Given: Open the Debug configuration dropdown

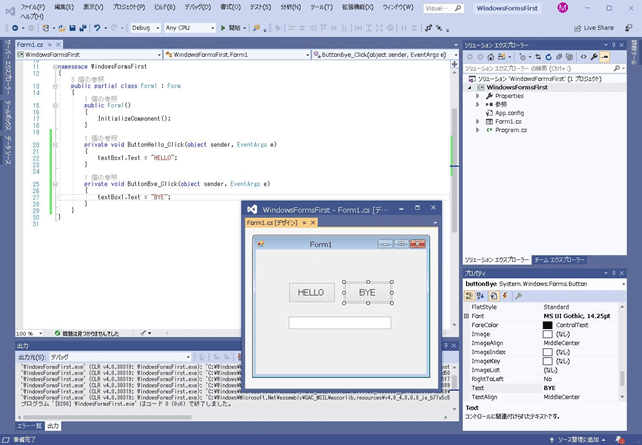Looking at the screenshot, I should pyautogui.click(x=157, y=28).
